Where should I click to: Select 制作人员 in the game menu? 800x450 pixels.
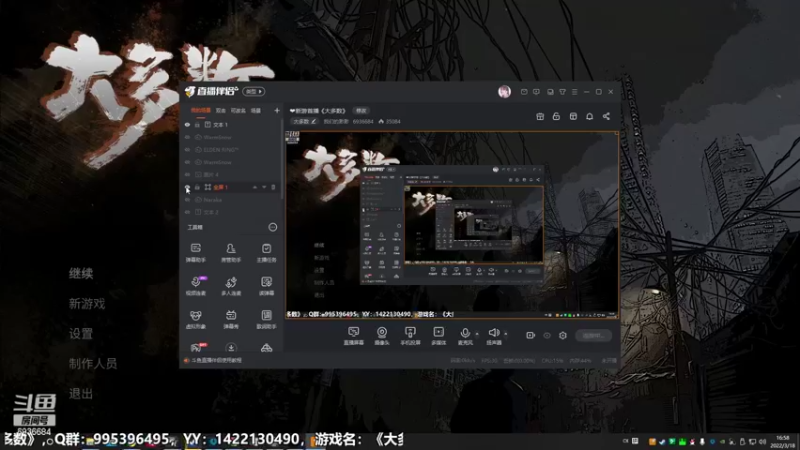pyautogui.click(x=93, y=363)
